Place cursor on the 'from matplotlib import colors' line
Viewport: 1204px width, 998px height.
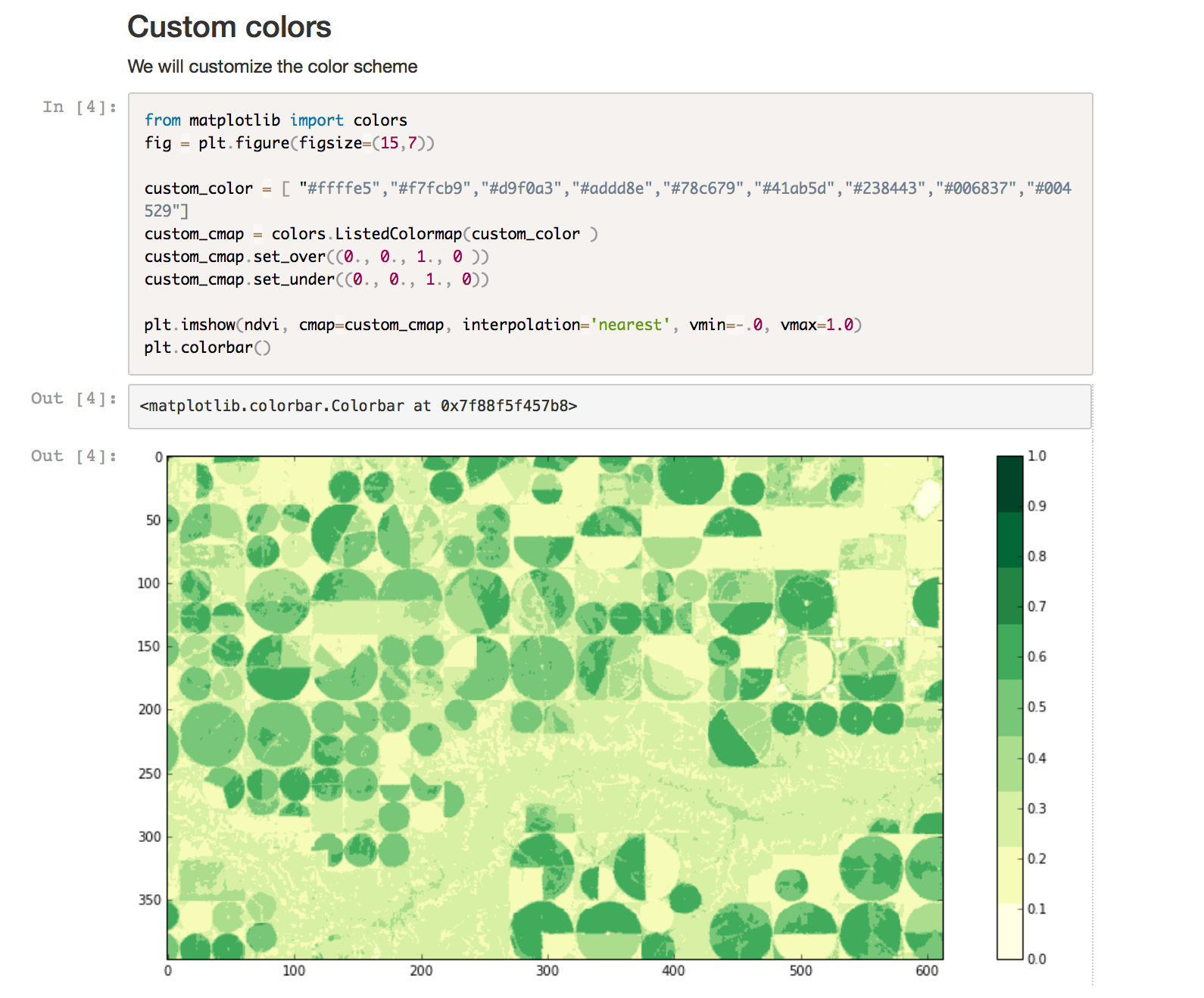click(276, 120)
